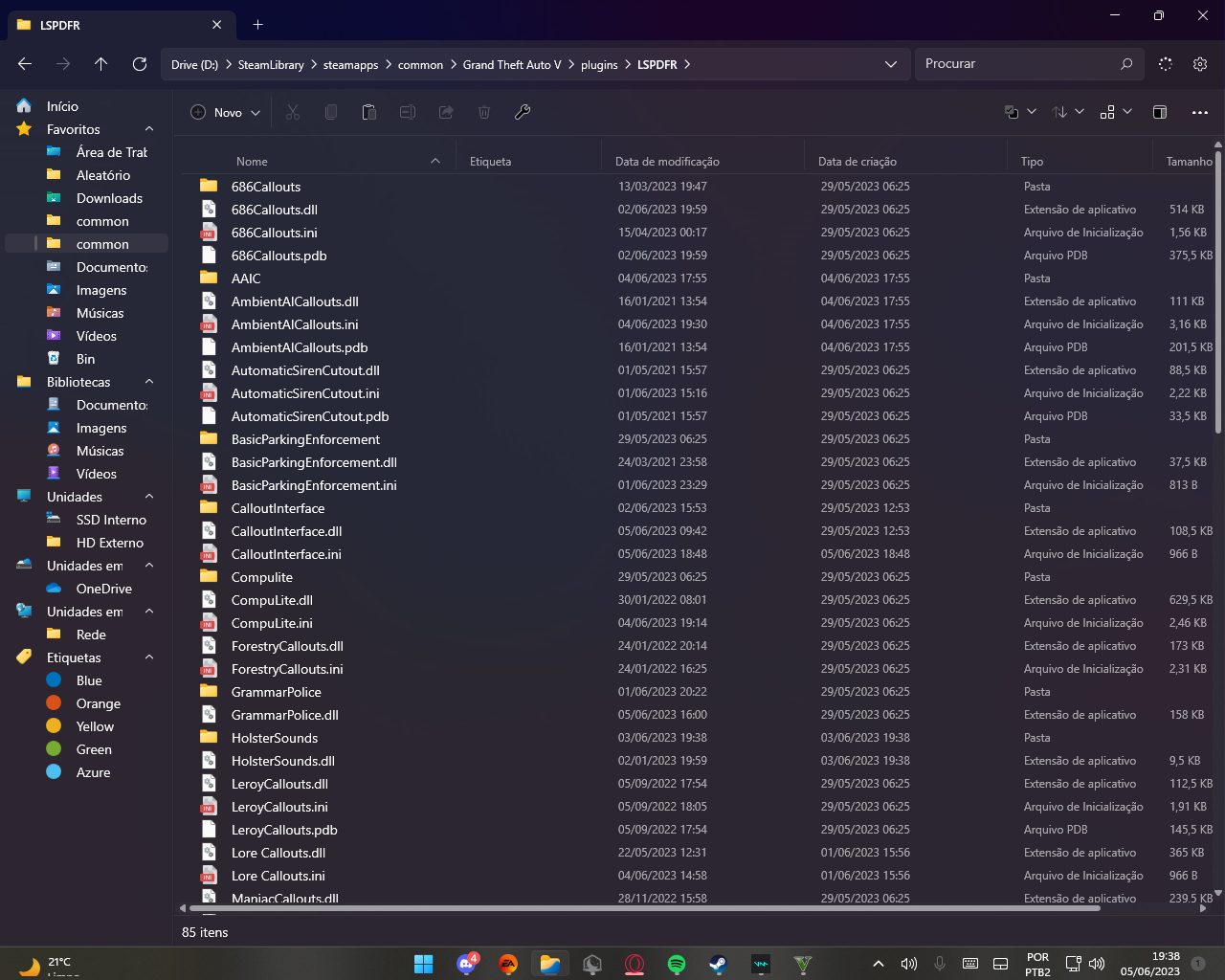1225x980 pixels.
Task: Click the sort arrows toolbar icon
Action: pos(1059,112)
